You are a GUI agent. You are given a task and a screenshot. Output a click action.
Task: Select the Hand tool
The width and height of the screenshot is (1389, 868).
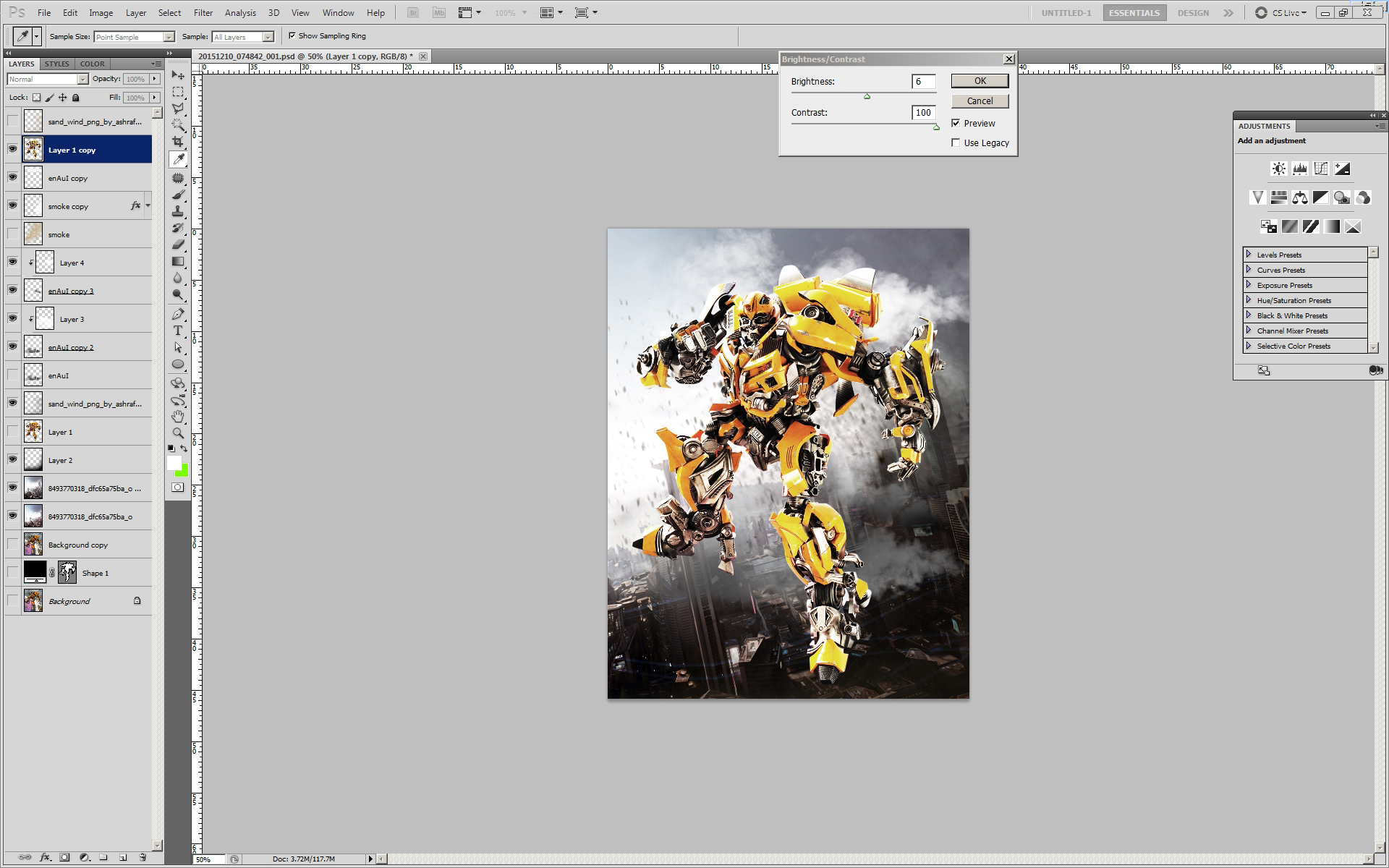[178, 417]
